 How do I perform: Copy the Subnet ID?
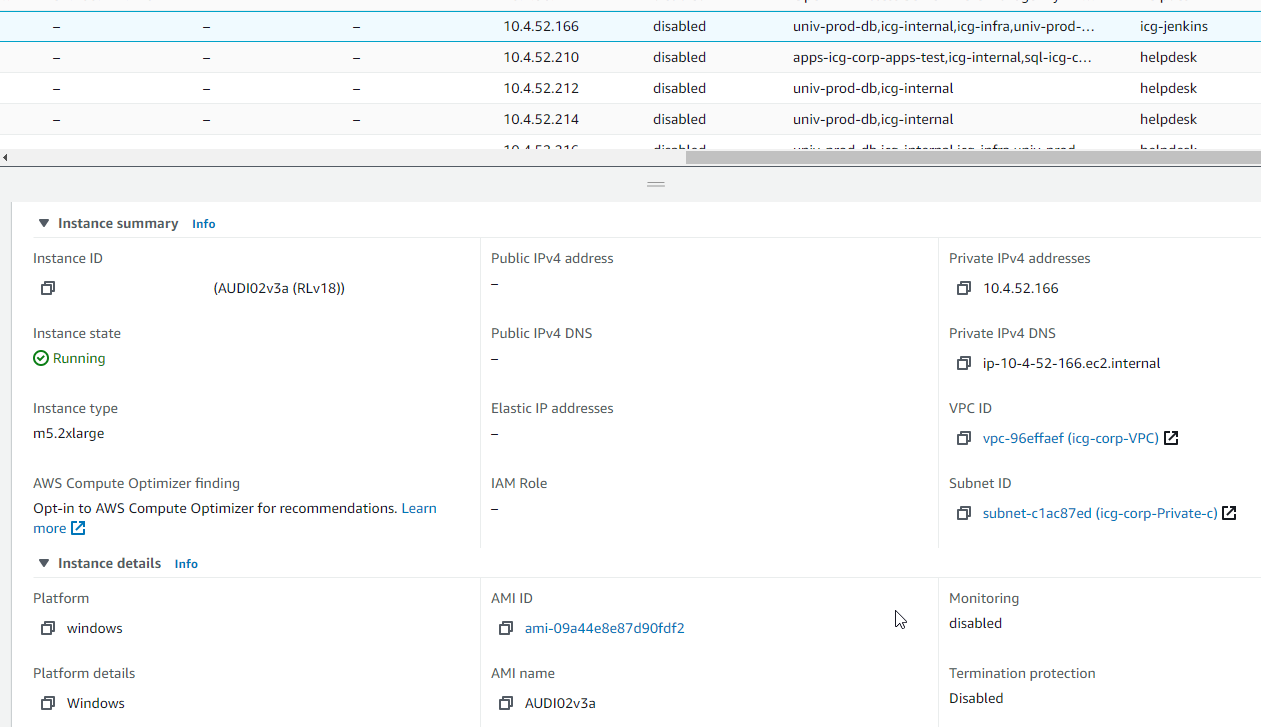[964, 513]
